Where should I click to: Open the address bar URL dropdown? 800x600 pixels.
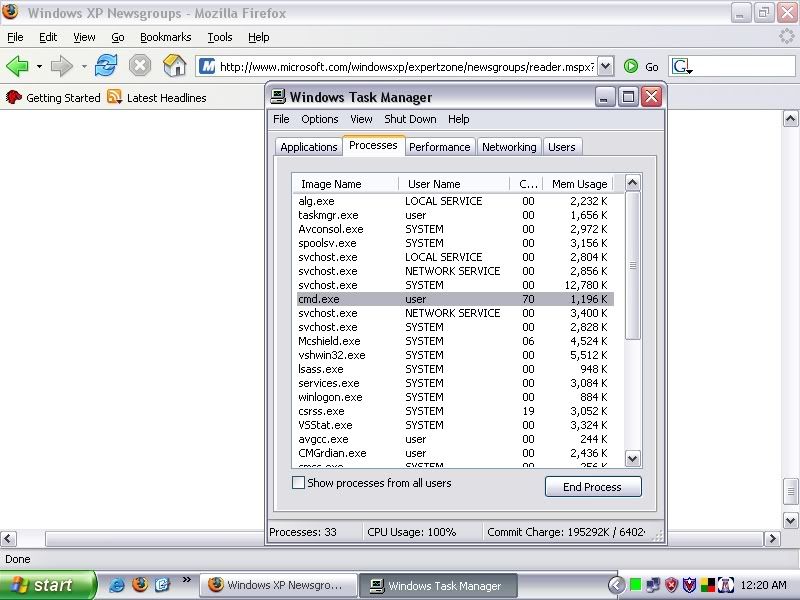pos(605,66)
